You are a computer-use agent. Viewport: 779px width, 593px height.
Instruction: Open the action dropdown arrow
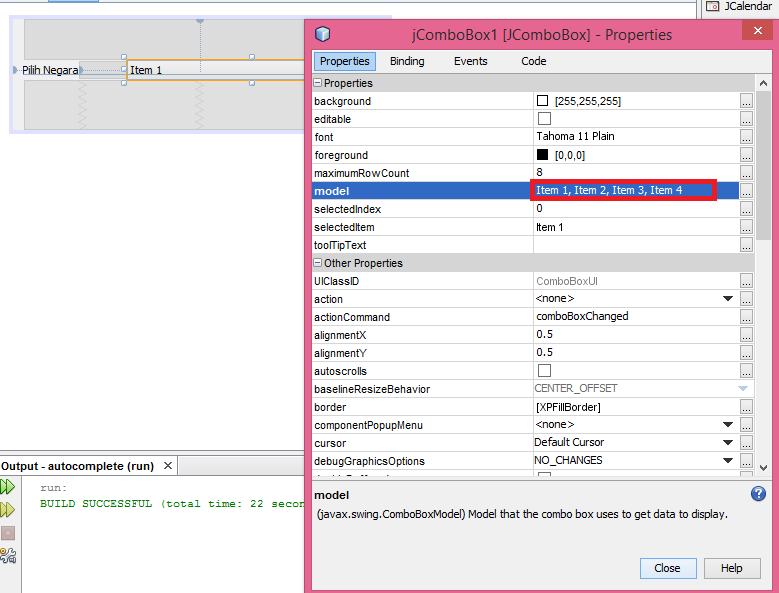point(727,299)
